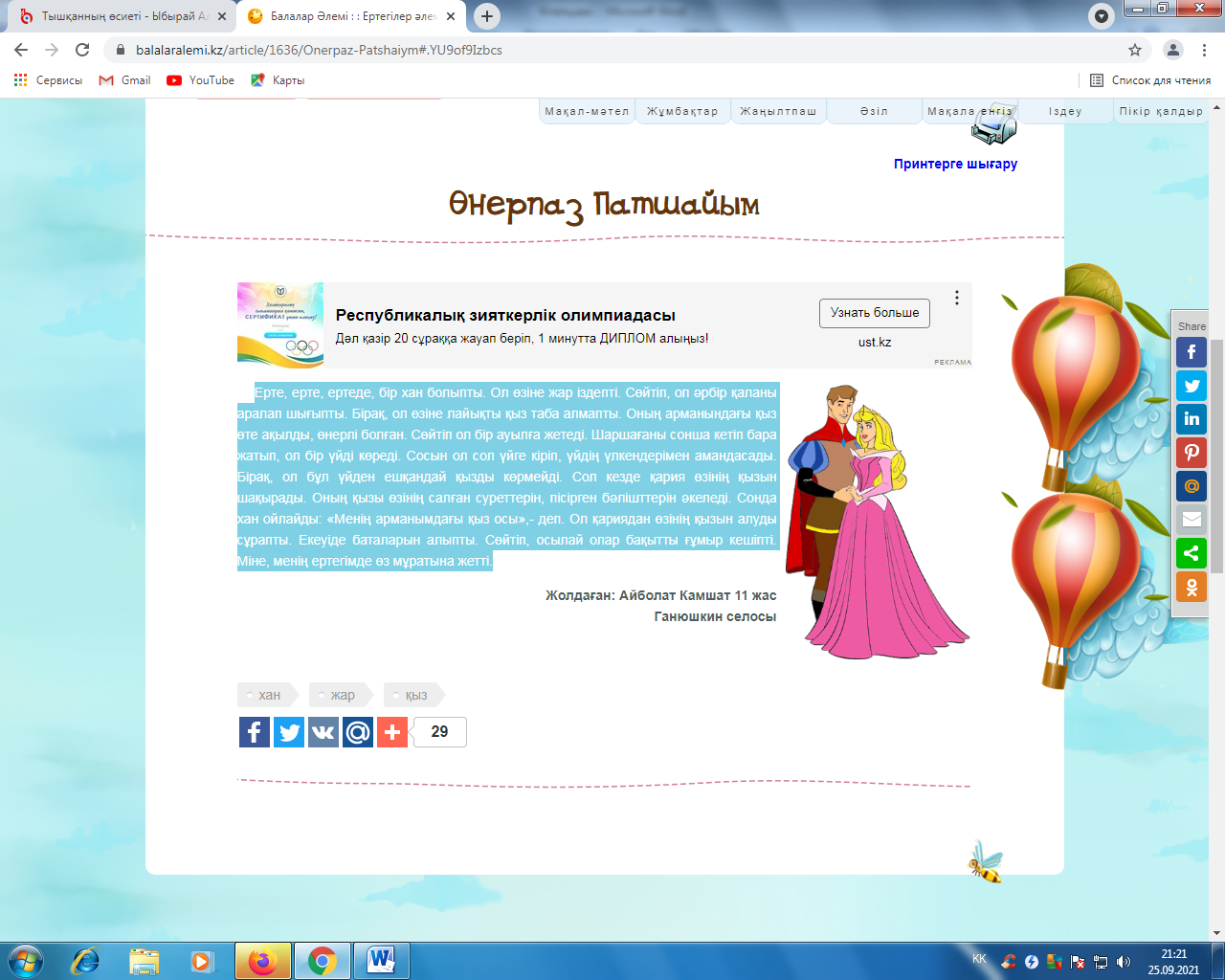Open Карты bookmark
Viewport: 1225px width, 980px height.
click(x=278, y=80)
